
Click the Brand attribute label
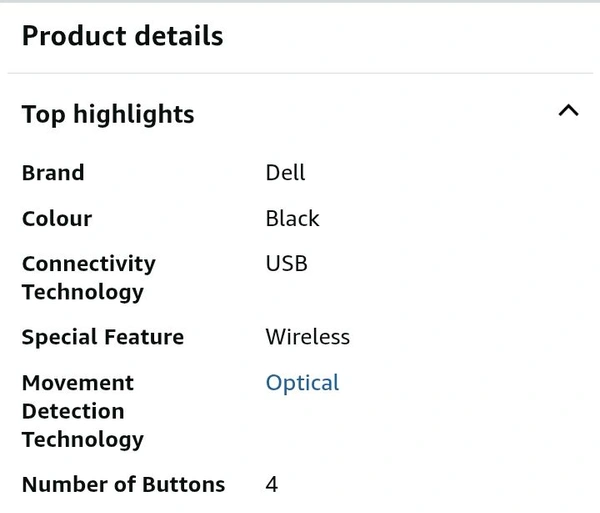[x=53, y=173]
